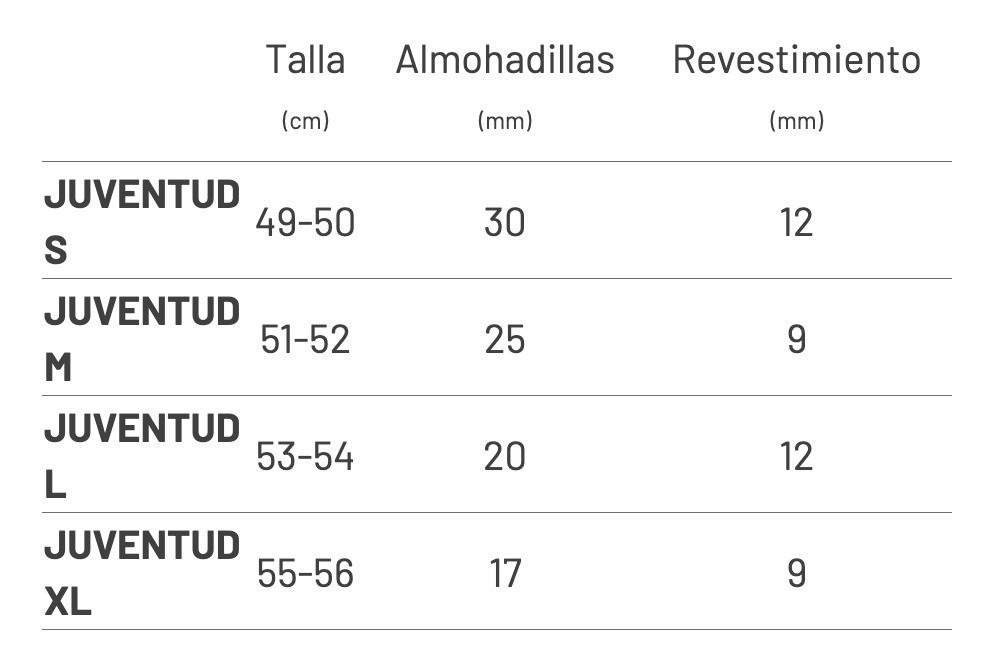Click the JUVENTUD L row label
1002x668 pixels.
coord(141,455)
